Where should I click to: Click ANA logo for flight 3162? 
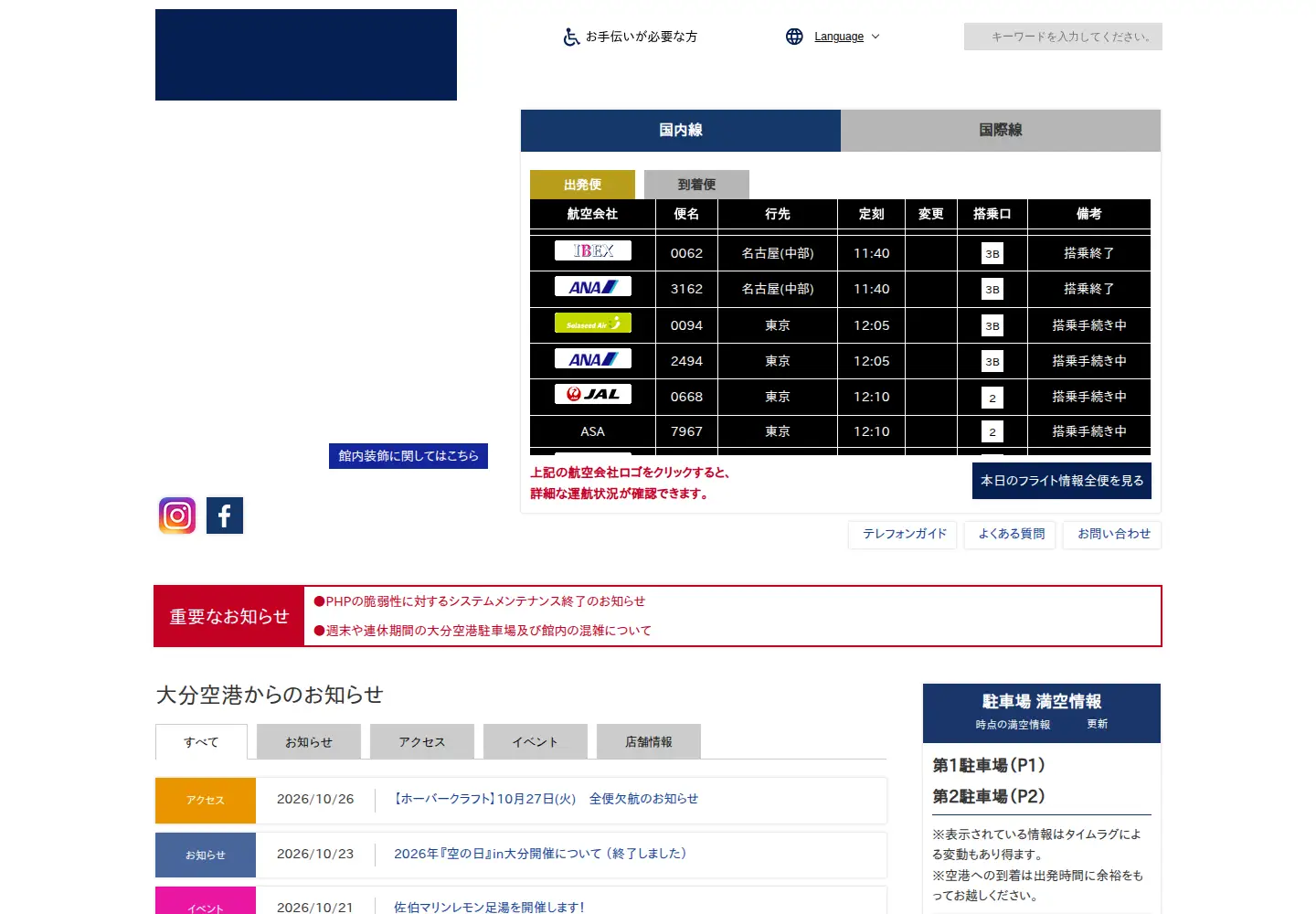pos(593,287)
